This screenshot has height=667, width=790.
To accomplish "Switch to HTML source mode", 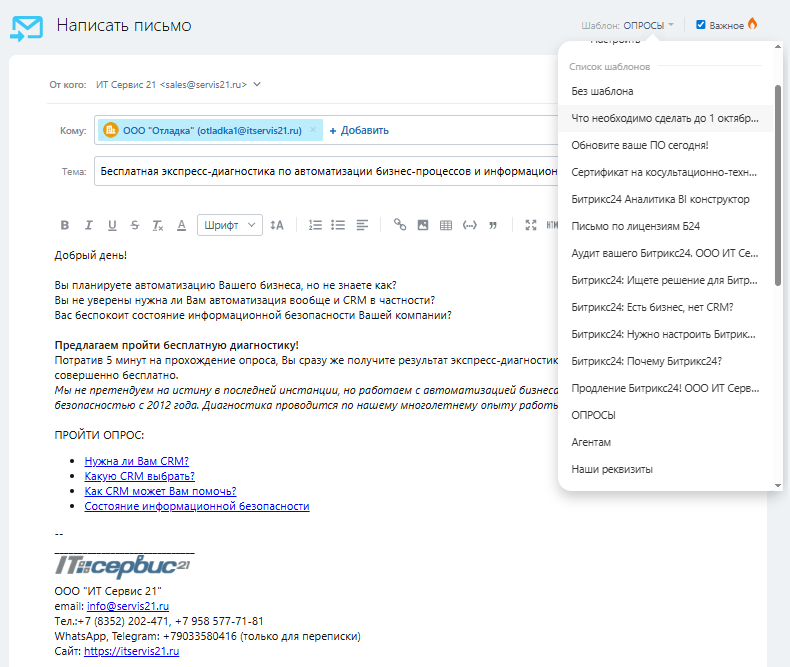I will (552, 225).
